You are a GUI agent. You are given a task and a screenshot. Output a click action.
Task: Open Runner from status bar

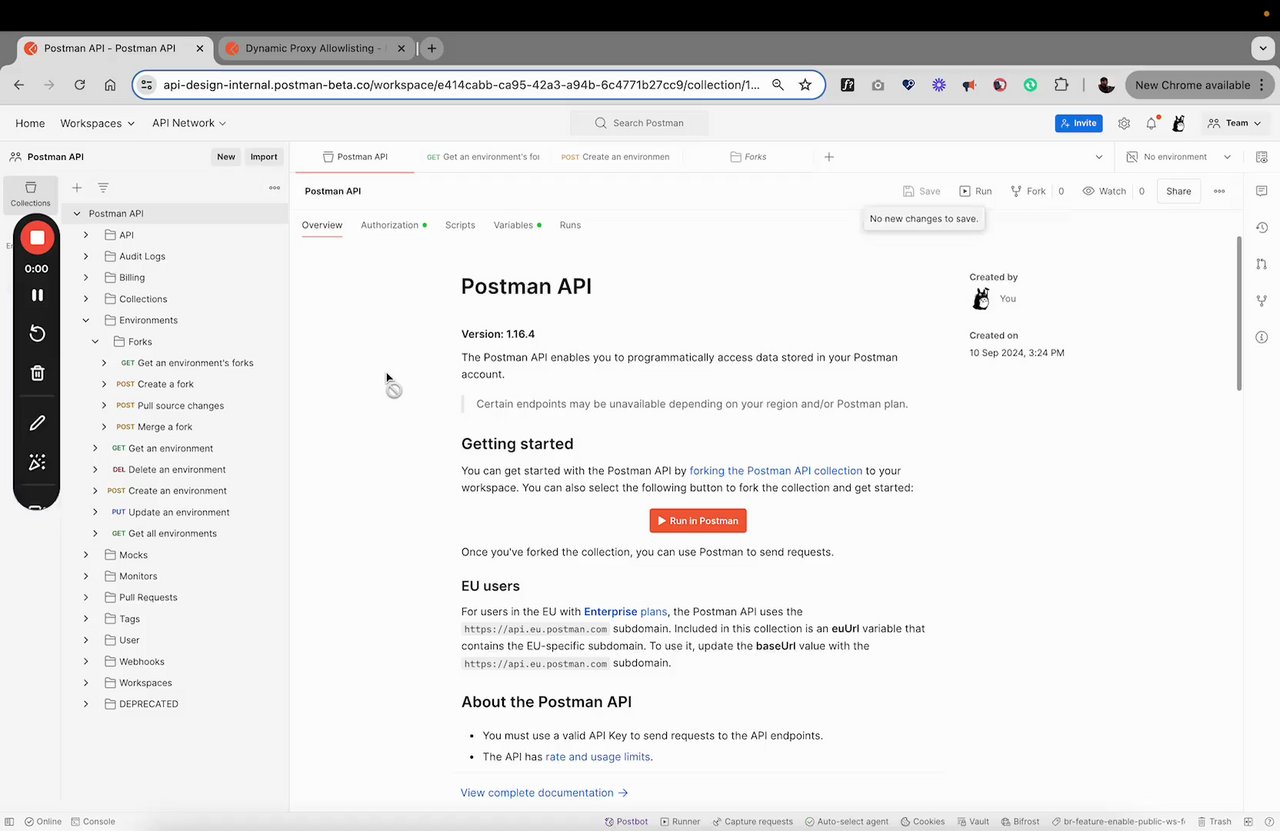679,821
